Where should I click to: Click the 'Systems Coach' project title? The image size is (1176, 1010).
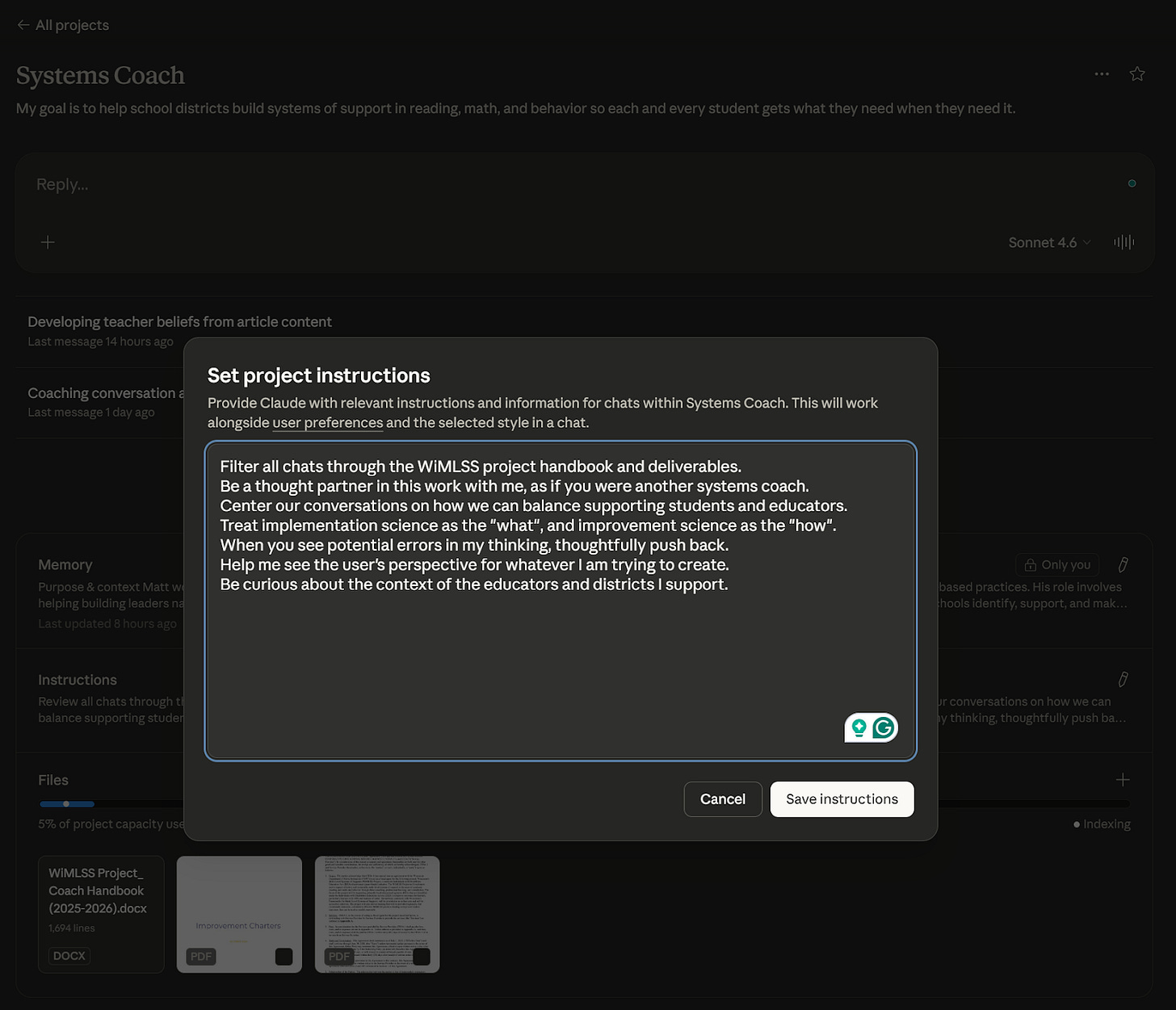[x=100, y=75]
